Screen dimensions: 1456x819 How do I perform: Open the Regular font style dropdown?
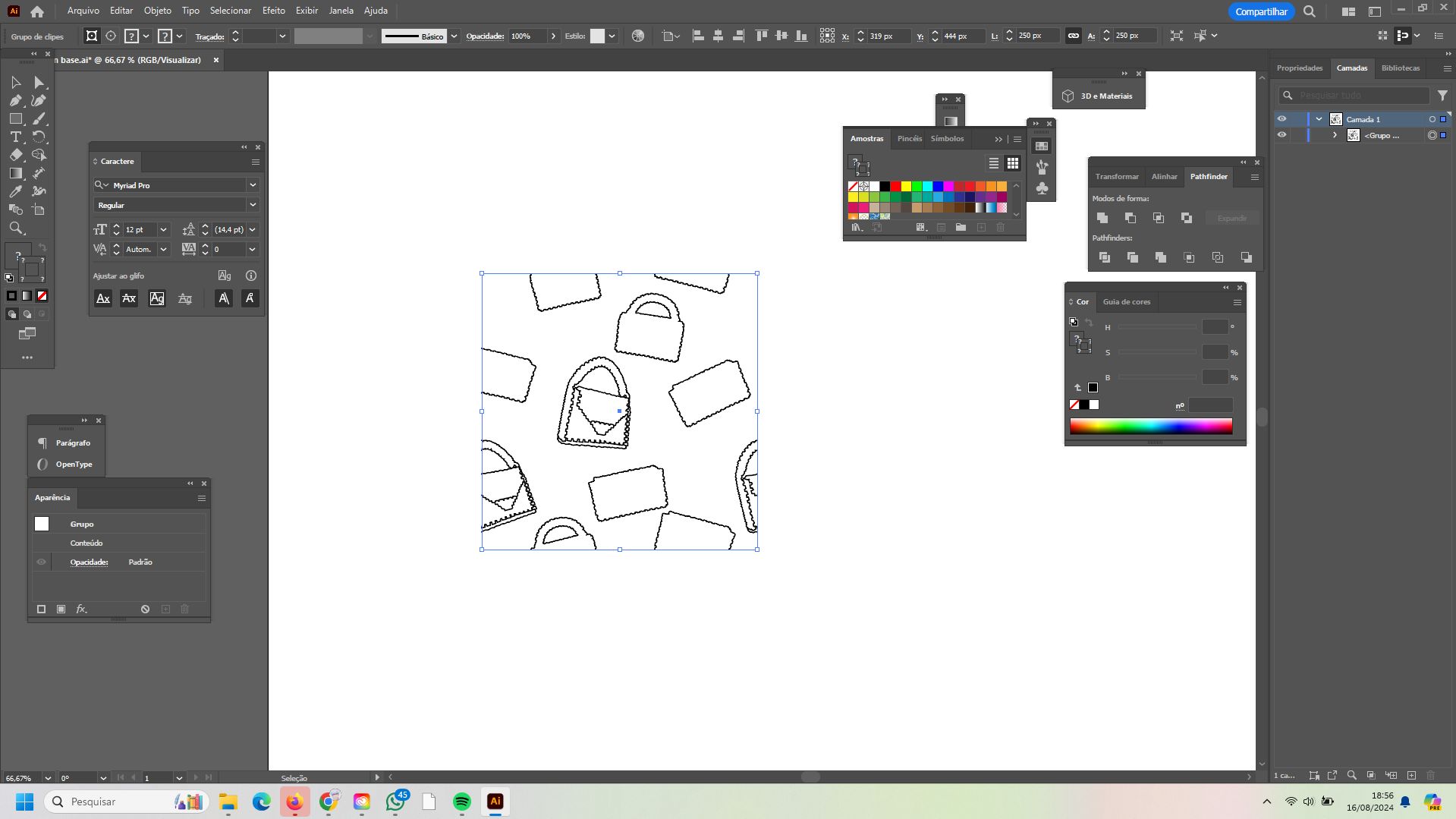[x=253, y=205]
